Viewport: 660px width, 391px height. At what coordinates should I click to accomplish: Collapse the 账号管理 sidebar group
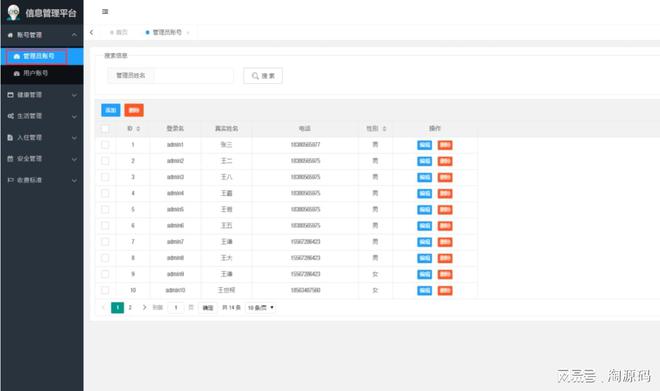pyautogui.click(x=42, y=35)
